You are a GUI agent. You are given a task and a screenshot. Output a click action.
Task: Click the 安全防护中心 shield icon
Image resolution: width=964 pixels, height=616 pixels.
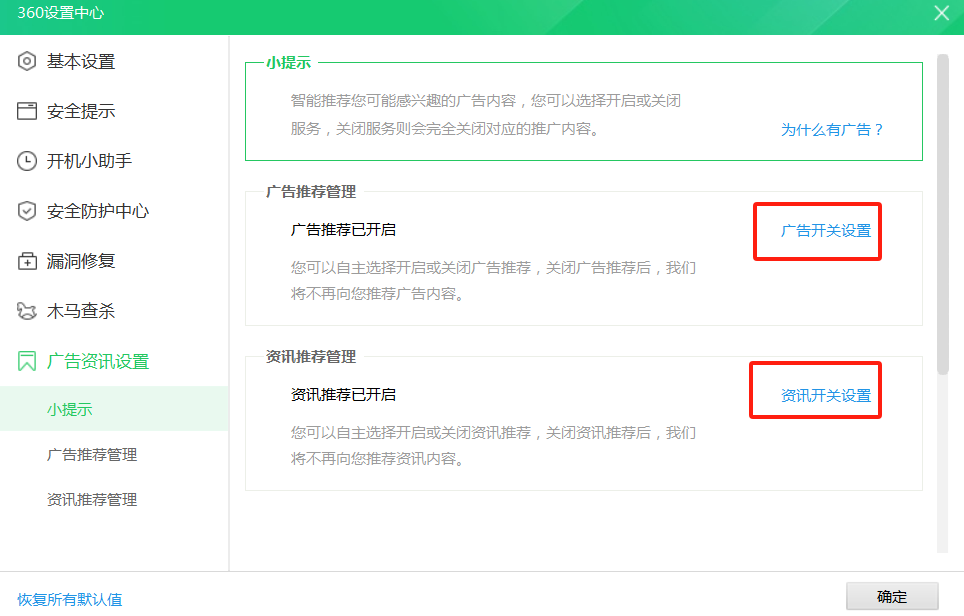pos(26,211)
